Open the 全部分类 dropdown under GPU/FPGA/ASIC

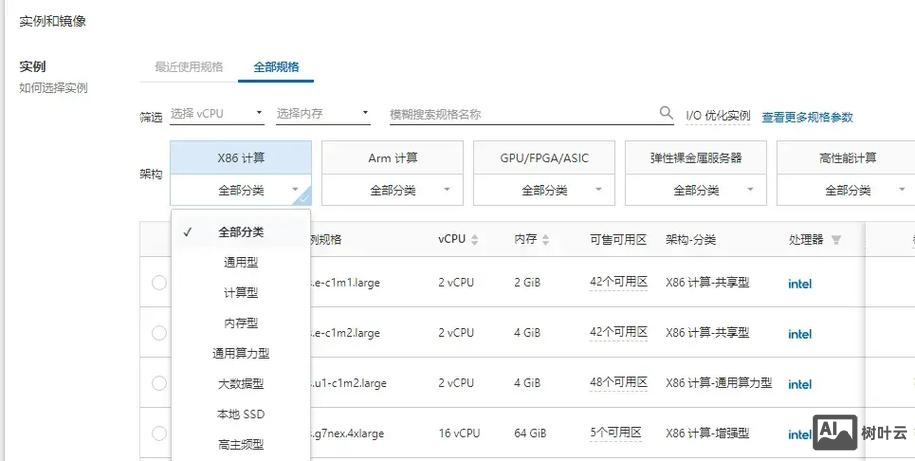tap(544, 190)
